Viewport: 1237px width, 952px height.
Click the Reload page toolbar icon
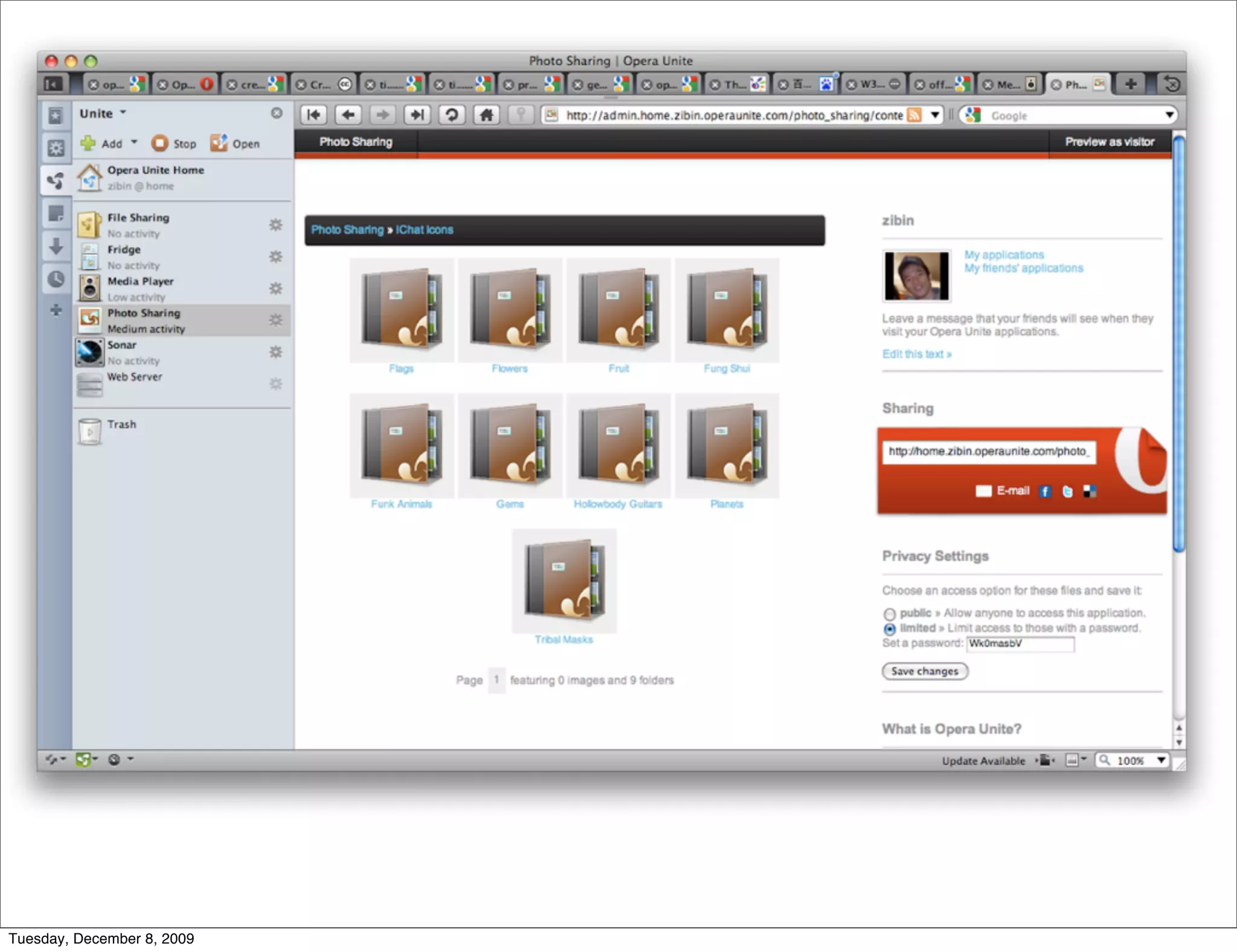[452, 115]
